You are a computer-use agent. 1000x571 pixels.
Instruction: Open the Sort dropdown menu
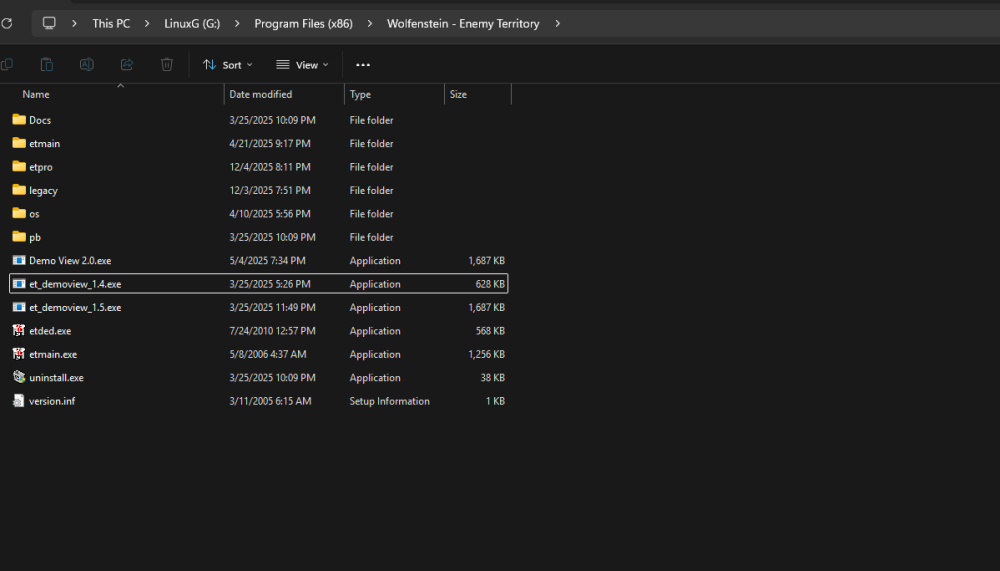[x=228, y=65]
